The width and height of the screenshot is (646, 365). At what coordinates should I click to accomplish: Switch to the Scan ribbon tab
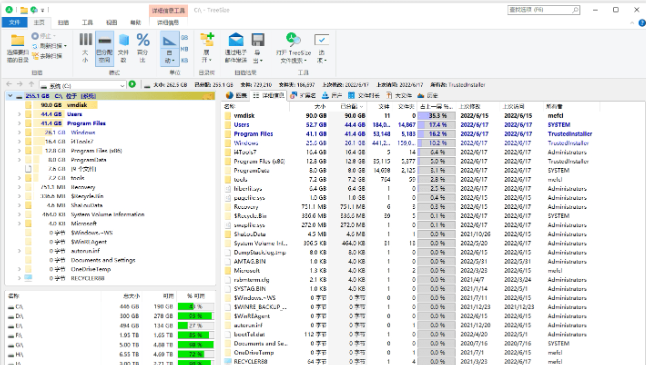[63, 22]
